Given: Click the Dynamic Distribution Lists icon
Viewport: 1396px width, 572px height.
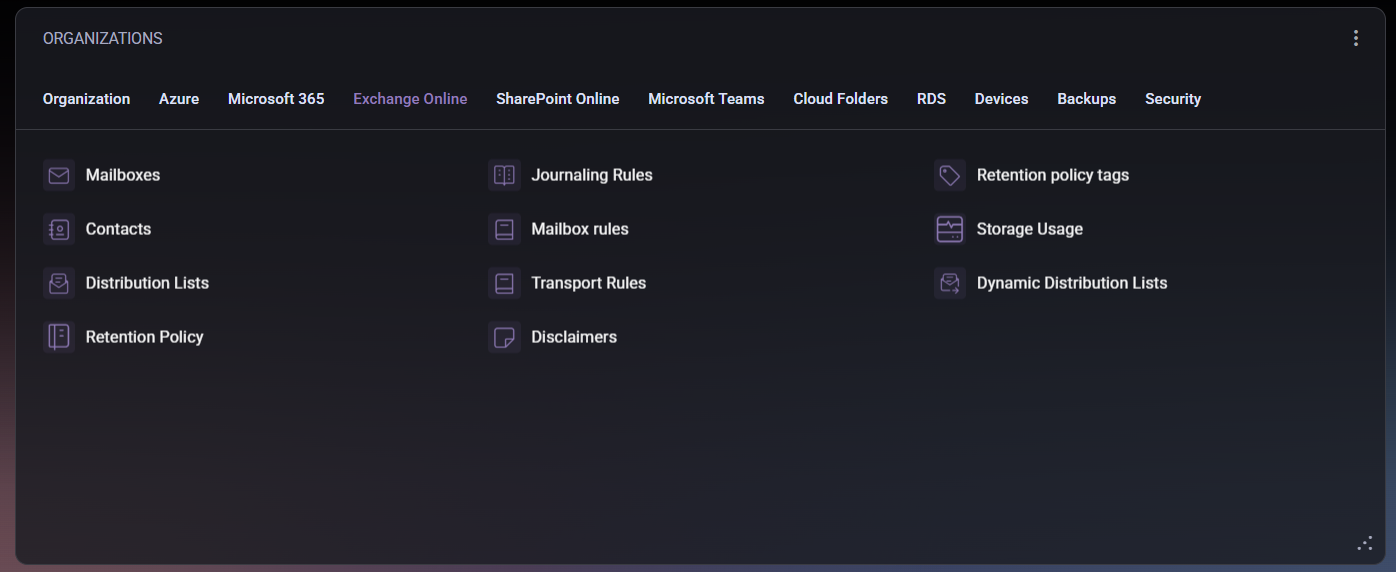Looking at the screenshot, I should [949, 283].
